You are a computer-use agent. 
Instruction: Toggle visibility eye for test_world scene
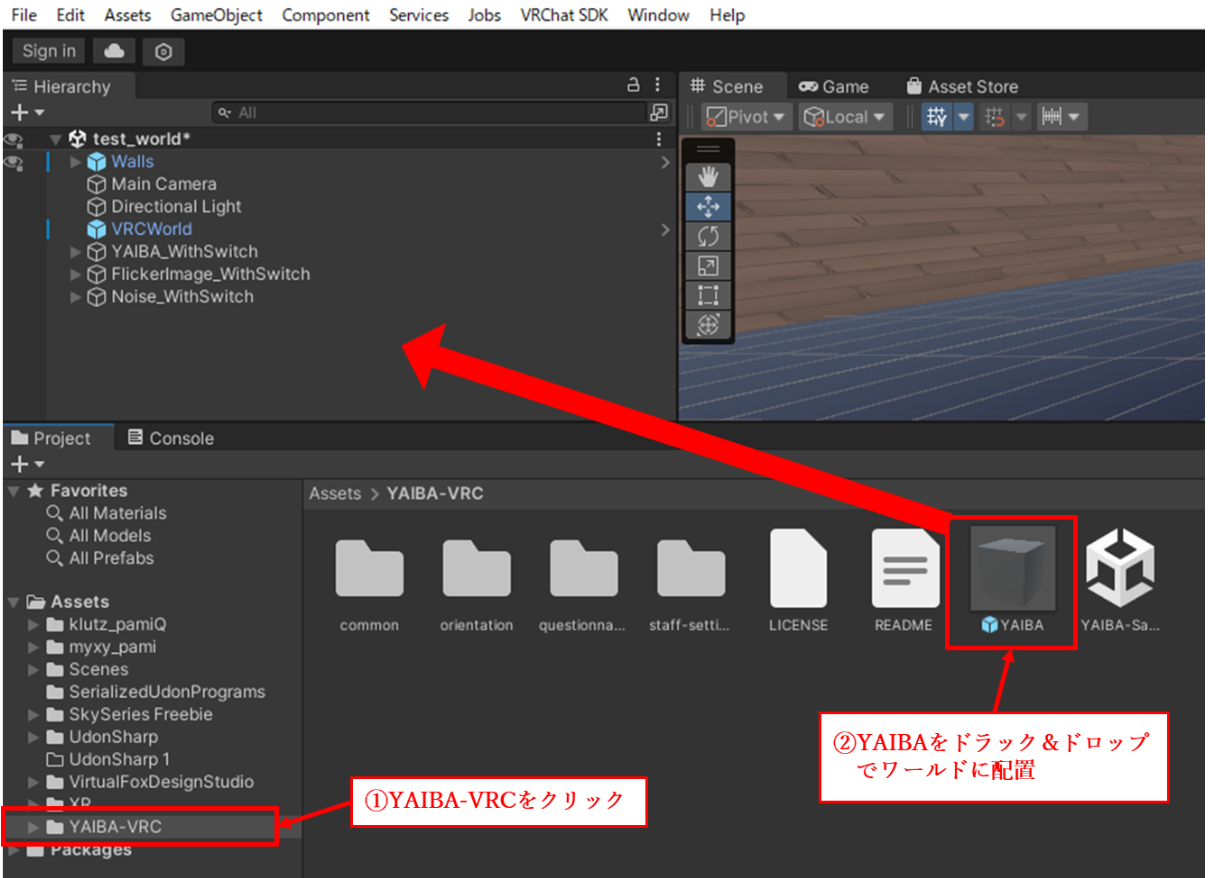coord(14,140)
